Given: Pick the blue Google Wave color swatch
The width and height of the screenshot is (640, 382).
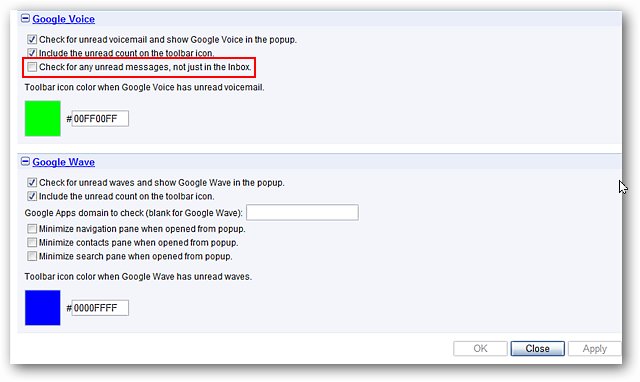Looking at the screenshot, I should 42,308.
